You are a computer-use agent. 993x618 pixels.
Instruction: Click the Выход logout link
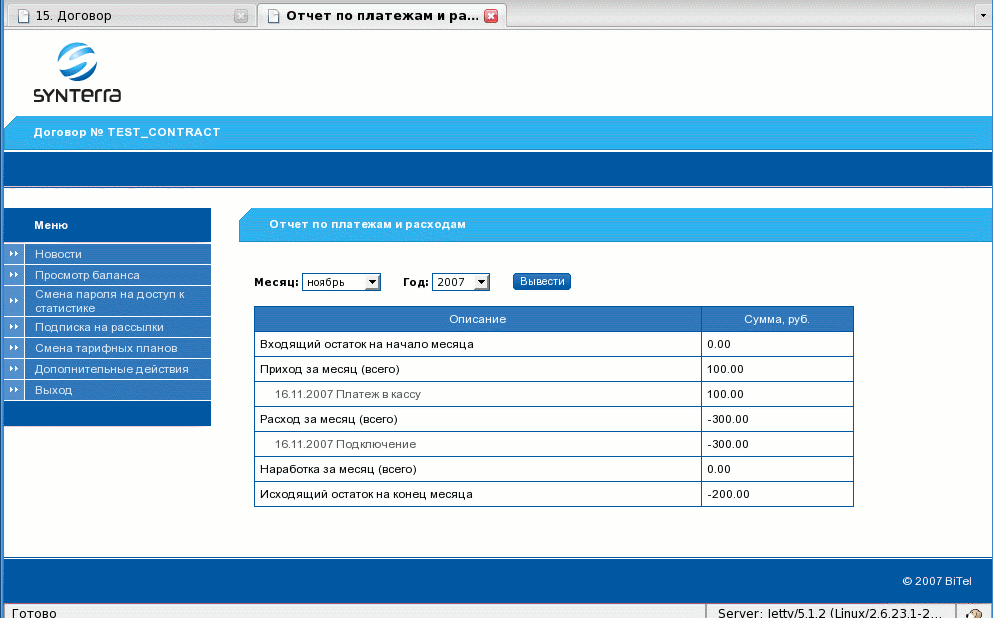[53, 390]
